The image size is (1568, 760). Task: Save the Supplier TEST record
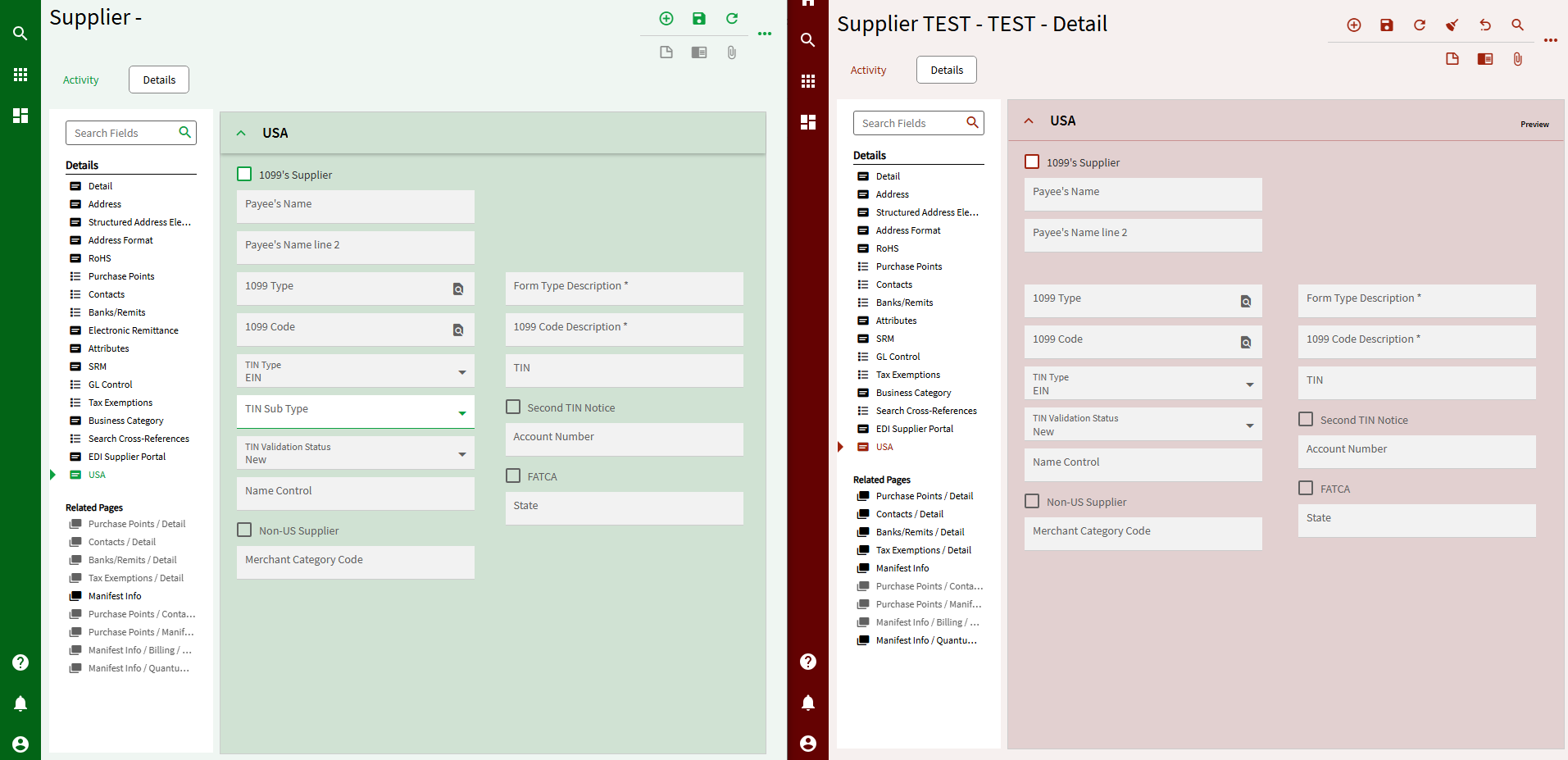point(1387,25)
